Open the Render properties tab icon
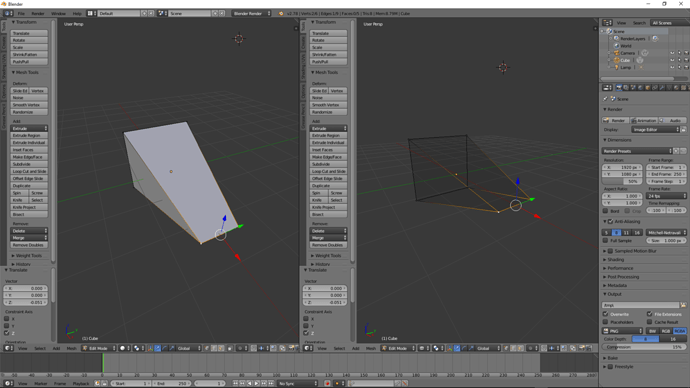The height and width of the screenshot is (388, 690). click(x=619, y=88)
